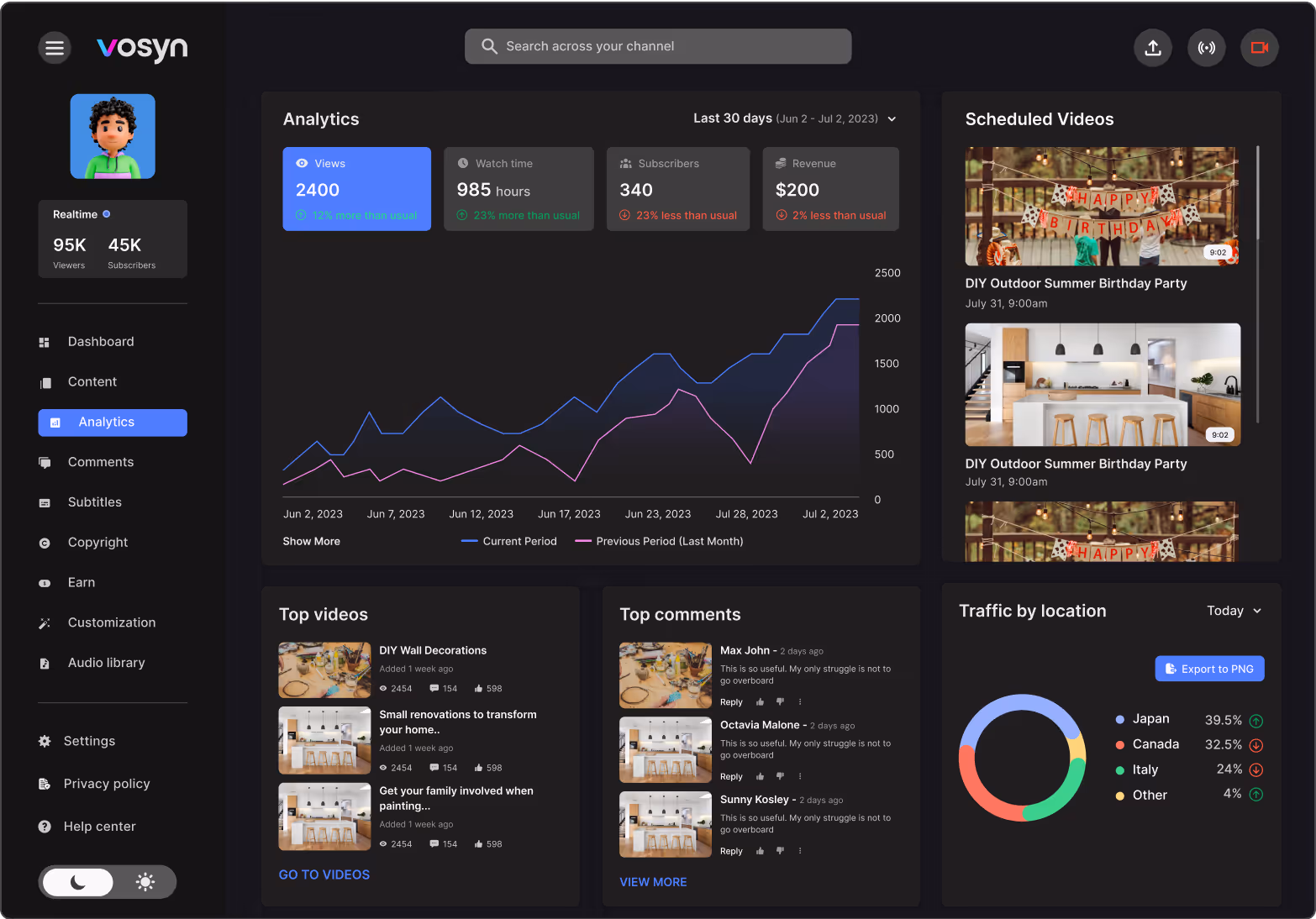Dislike Octavia Malone's comment

[780, 776]
